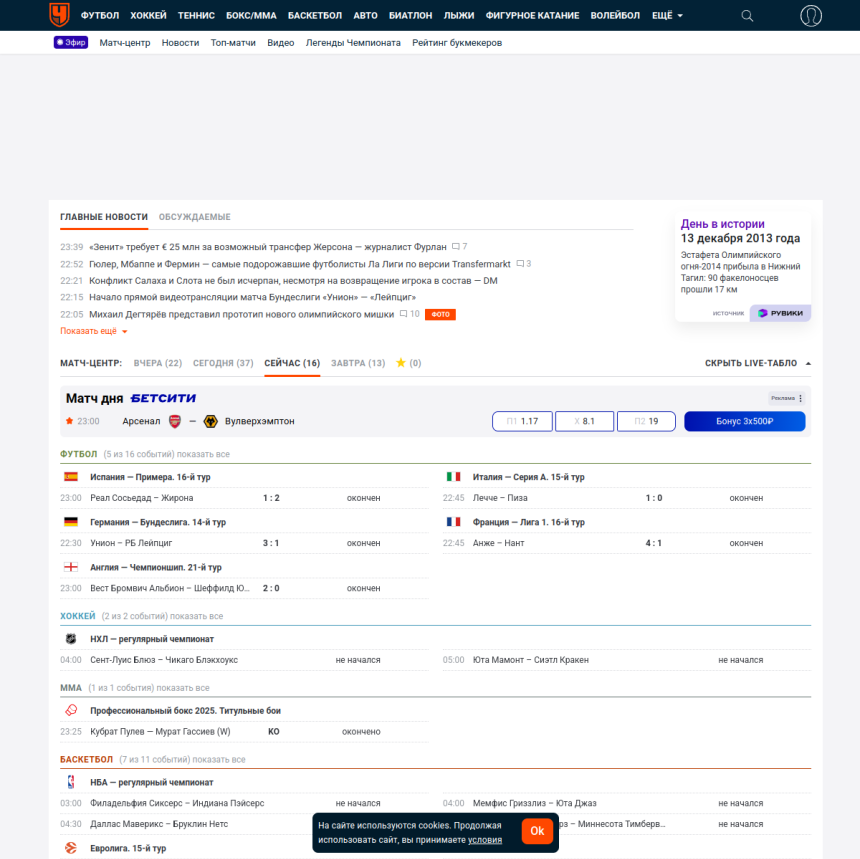Image resolution: width=860 pixels, height=859 pixels.
Task: Click the England flag next to Чемпионшип
Action: pyautogui.click(x=71, y=567)
